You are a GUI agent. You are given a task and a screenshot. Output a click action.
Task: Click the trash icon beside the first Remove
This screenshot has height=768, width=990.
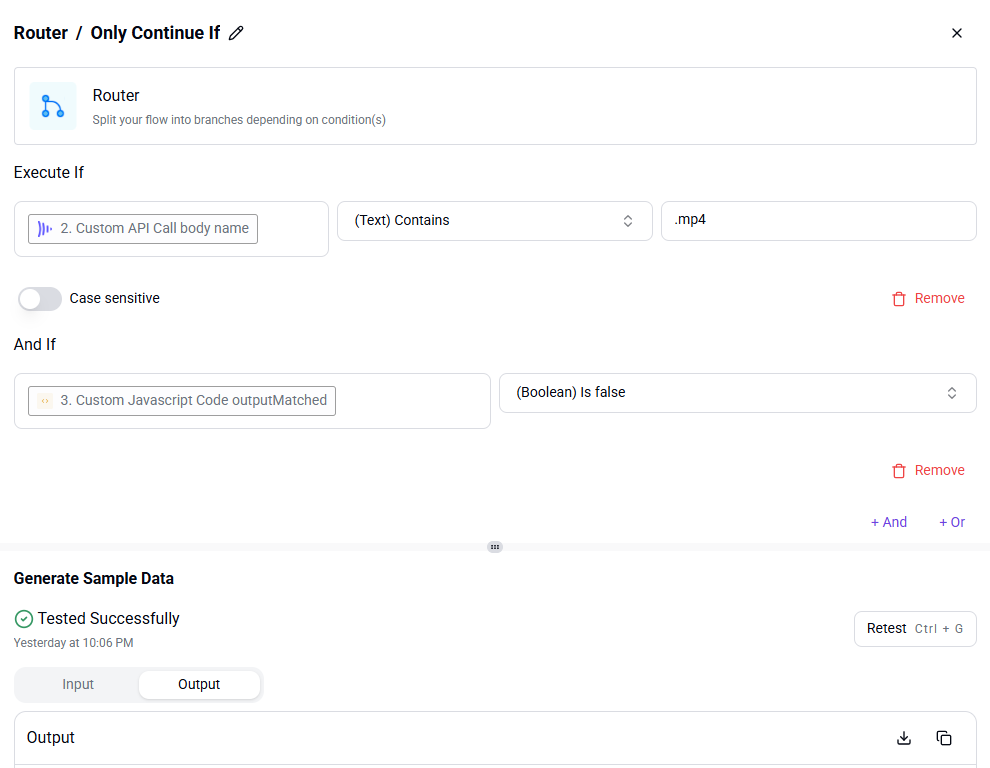[898, 299]
